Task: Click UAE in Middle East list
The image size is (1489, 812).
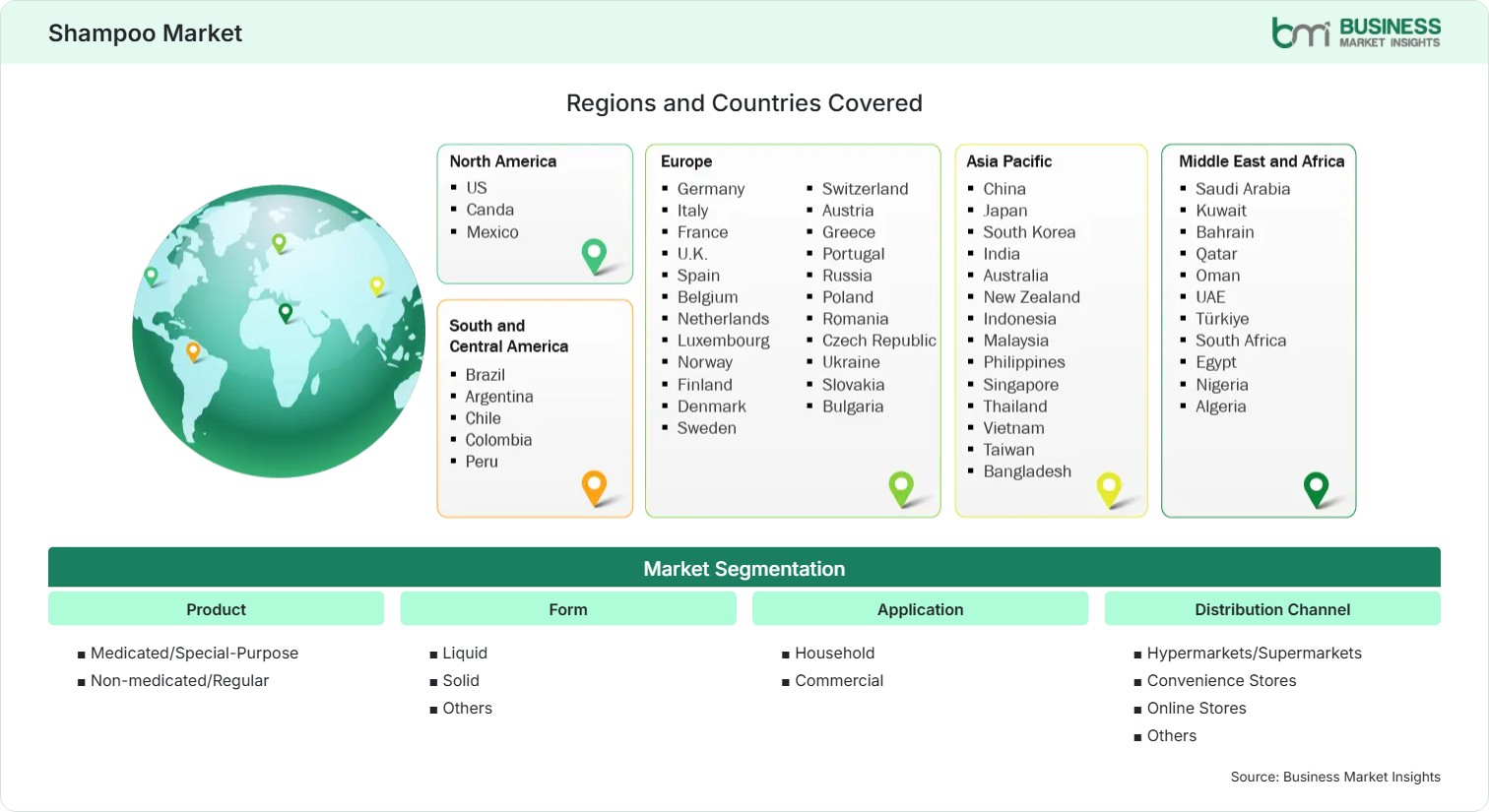Action: (1210, 297)
